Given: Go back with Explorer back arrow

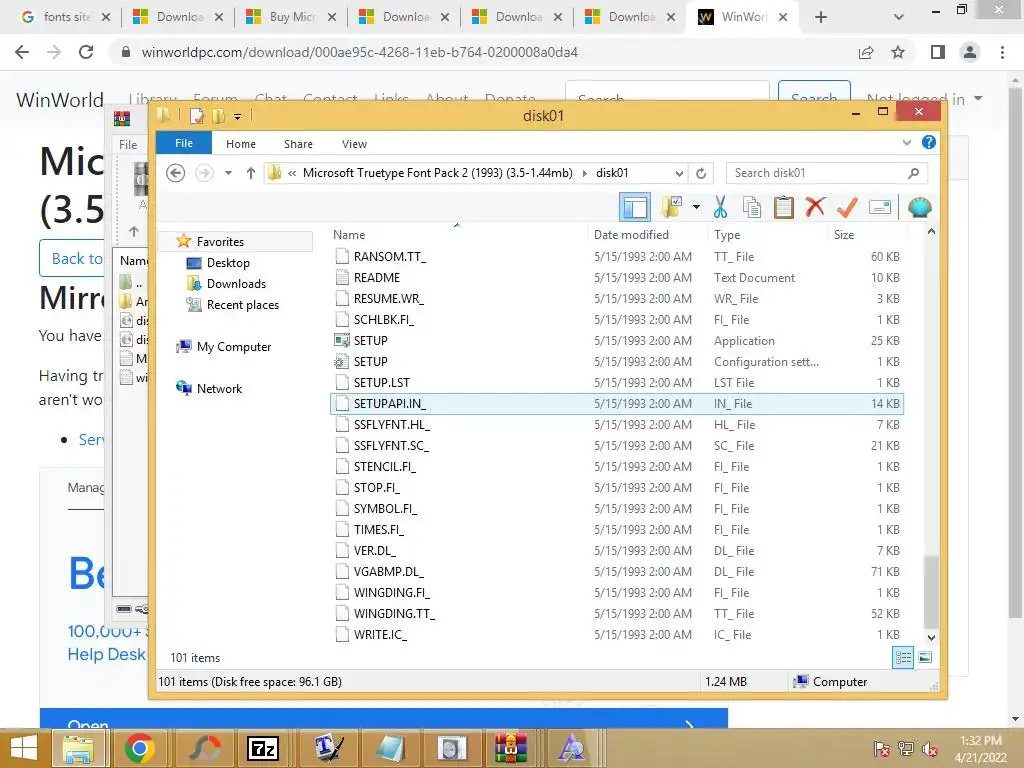Looking at the screenshot, I should pos(175,173).
